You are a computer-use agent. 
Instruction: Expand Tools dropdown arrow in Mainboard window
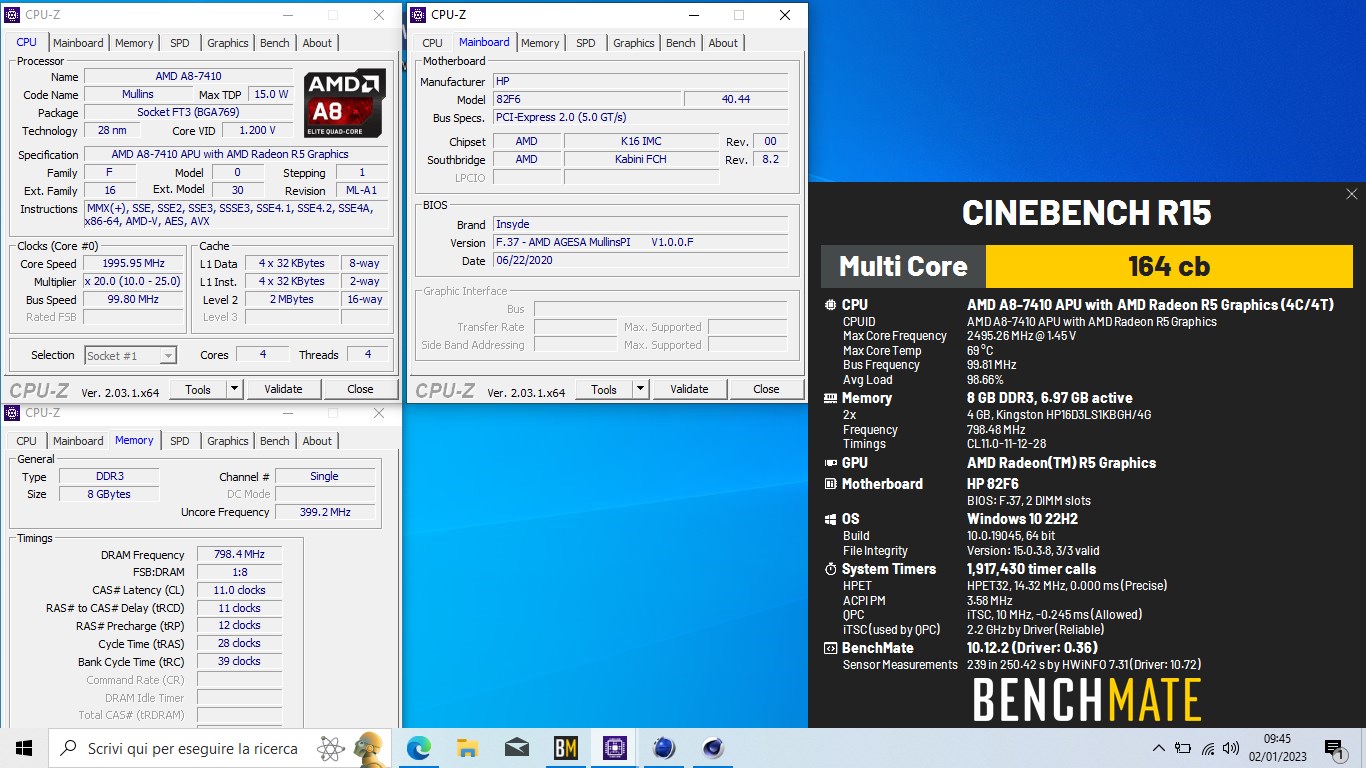pos(641,389)
